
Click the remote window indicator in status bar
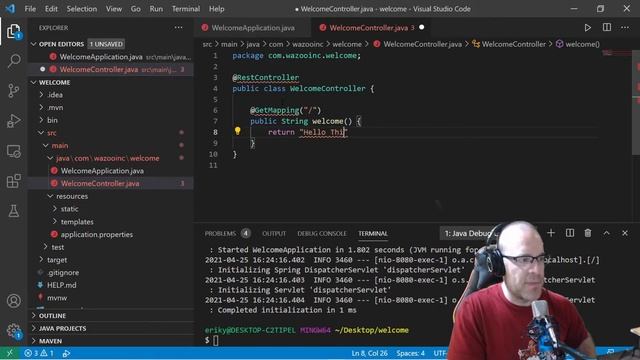[10, 353]
